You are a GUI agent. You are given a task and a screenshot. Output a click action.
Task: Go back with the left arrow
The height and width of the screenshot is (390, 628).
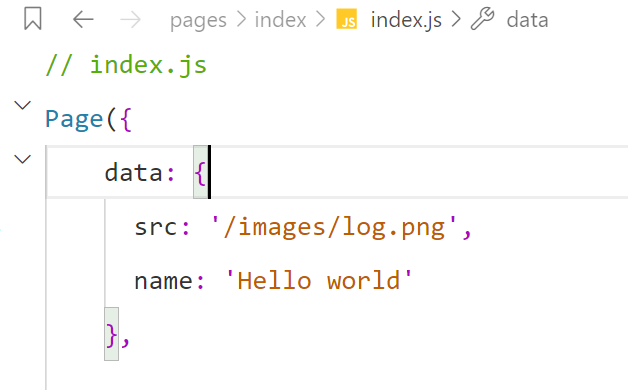click(x=83, y=19)
